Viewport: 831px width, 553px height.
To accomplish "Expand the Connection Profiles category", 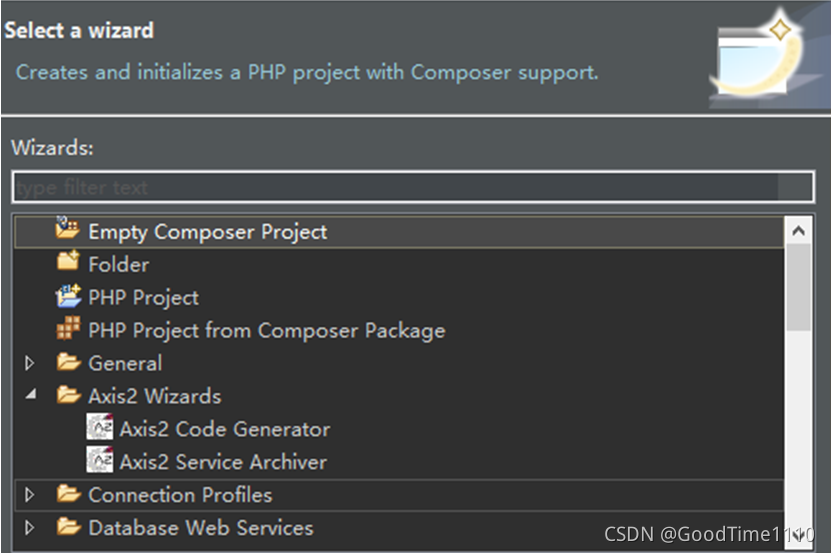I will tap(30, 495).
